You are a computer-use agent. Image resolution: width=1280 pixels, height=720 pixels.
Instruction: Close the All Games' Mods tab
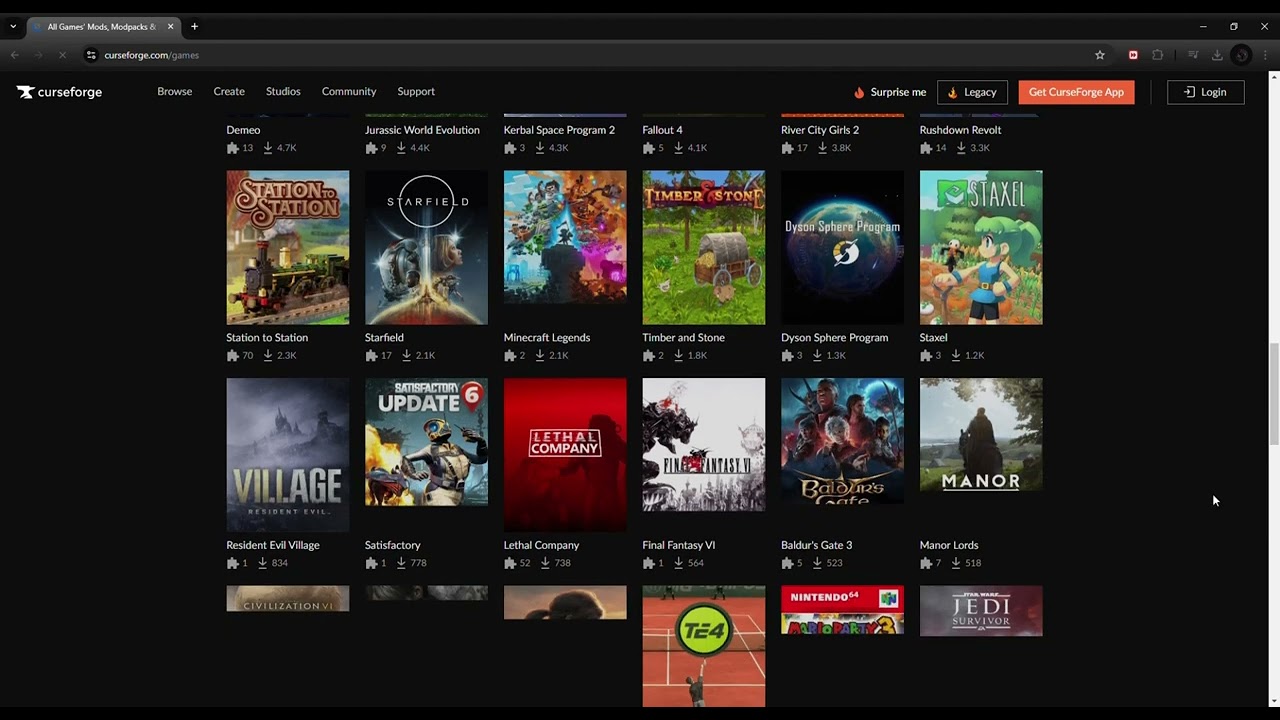170,27
